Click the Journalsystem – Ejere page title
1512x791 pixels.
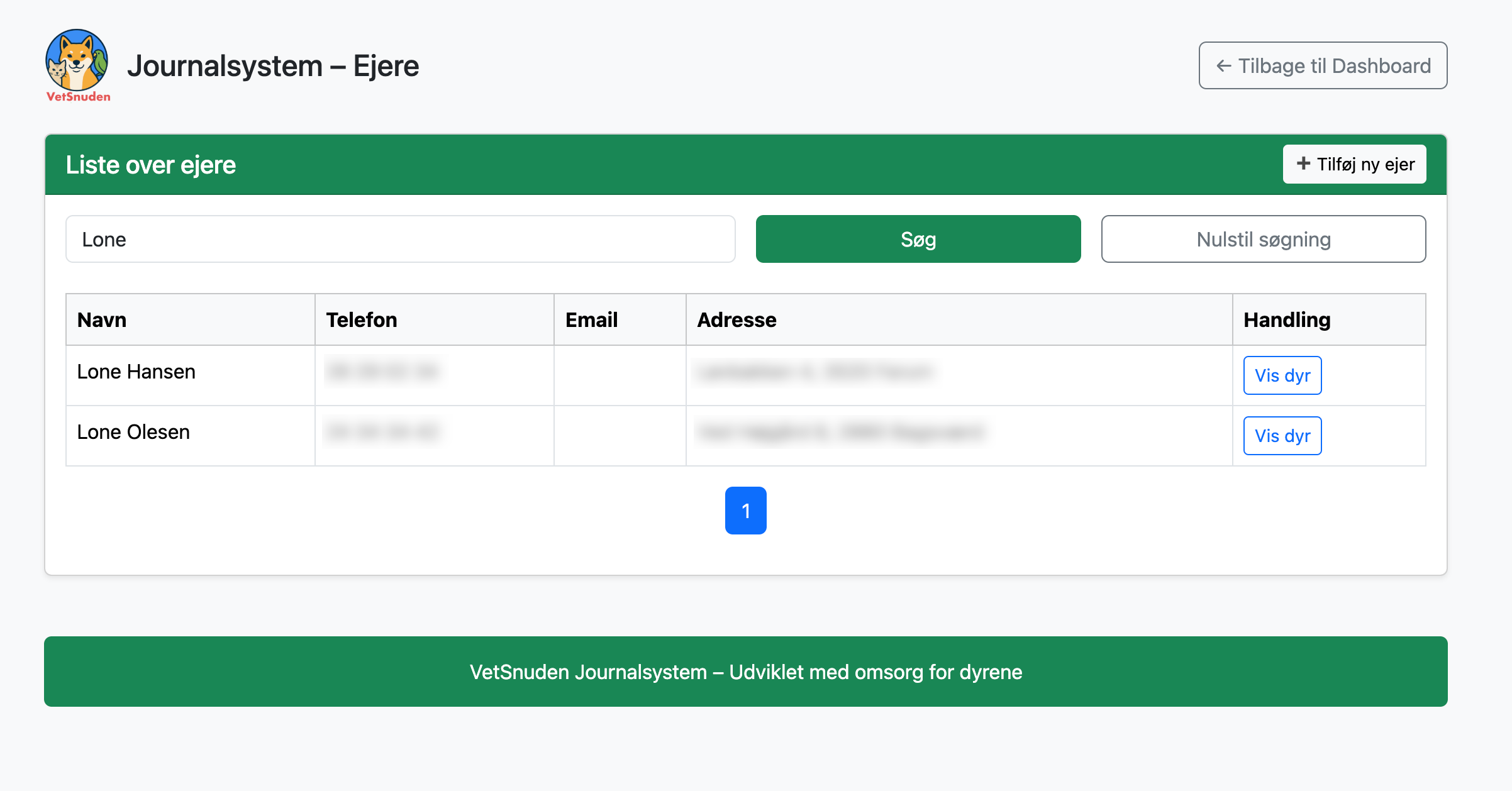click(x=273, y=66)
